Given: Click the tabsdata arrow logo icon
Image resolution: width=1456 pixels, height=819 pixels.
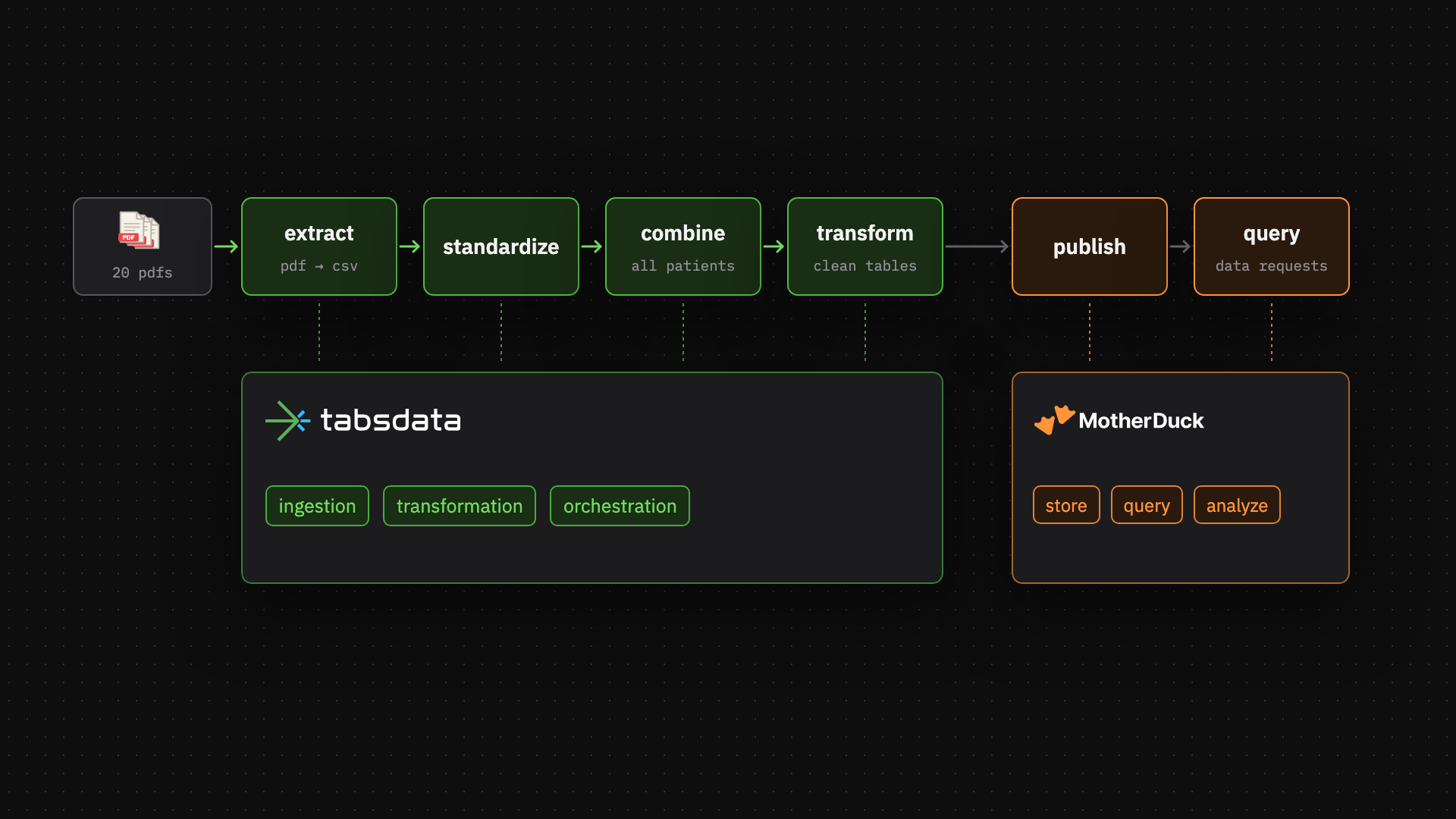Looking at the screenshot, I should [287, 421].
